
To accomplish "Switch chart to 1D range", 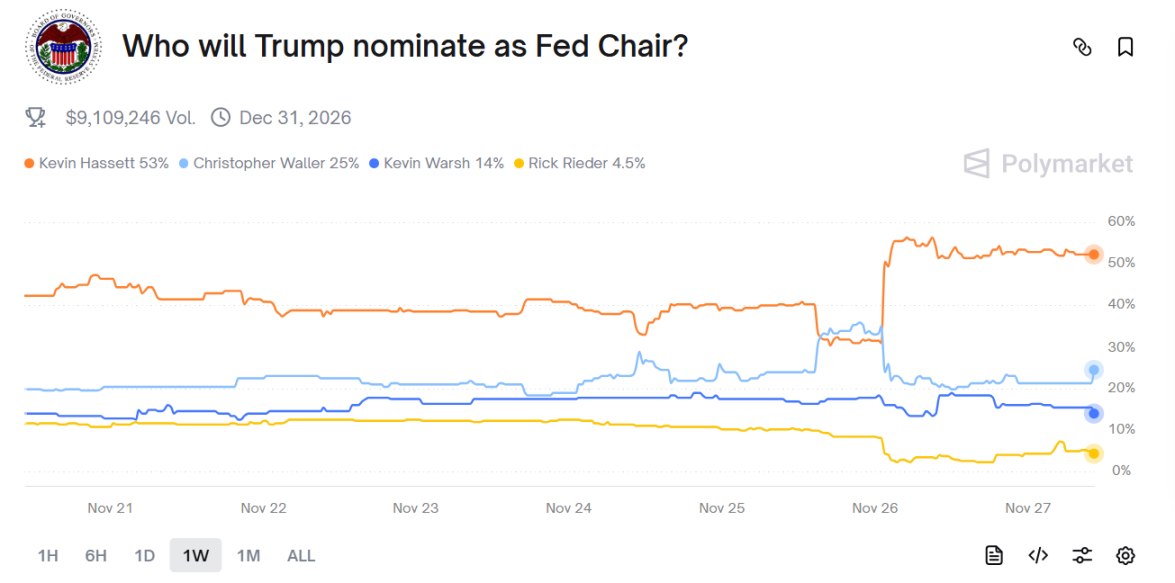I will [145, 556].
